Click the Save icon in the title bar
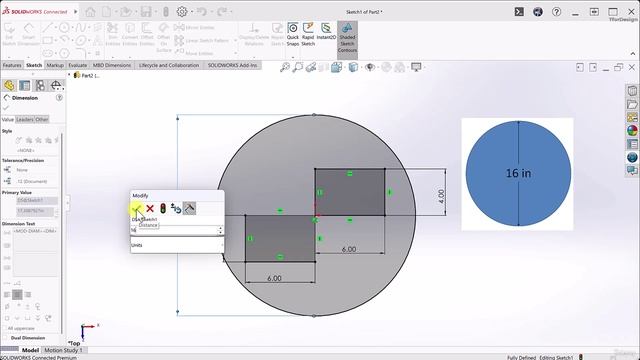This screenshot has height=360, width=640. (x=146, y=12)
